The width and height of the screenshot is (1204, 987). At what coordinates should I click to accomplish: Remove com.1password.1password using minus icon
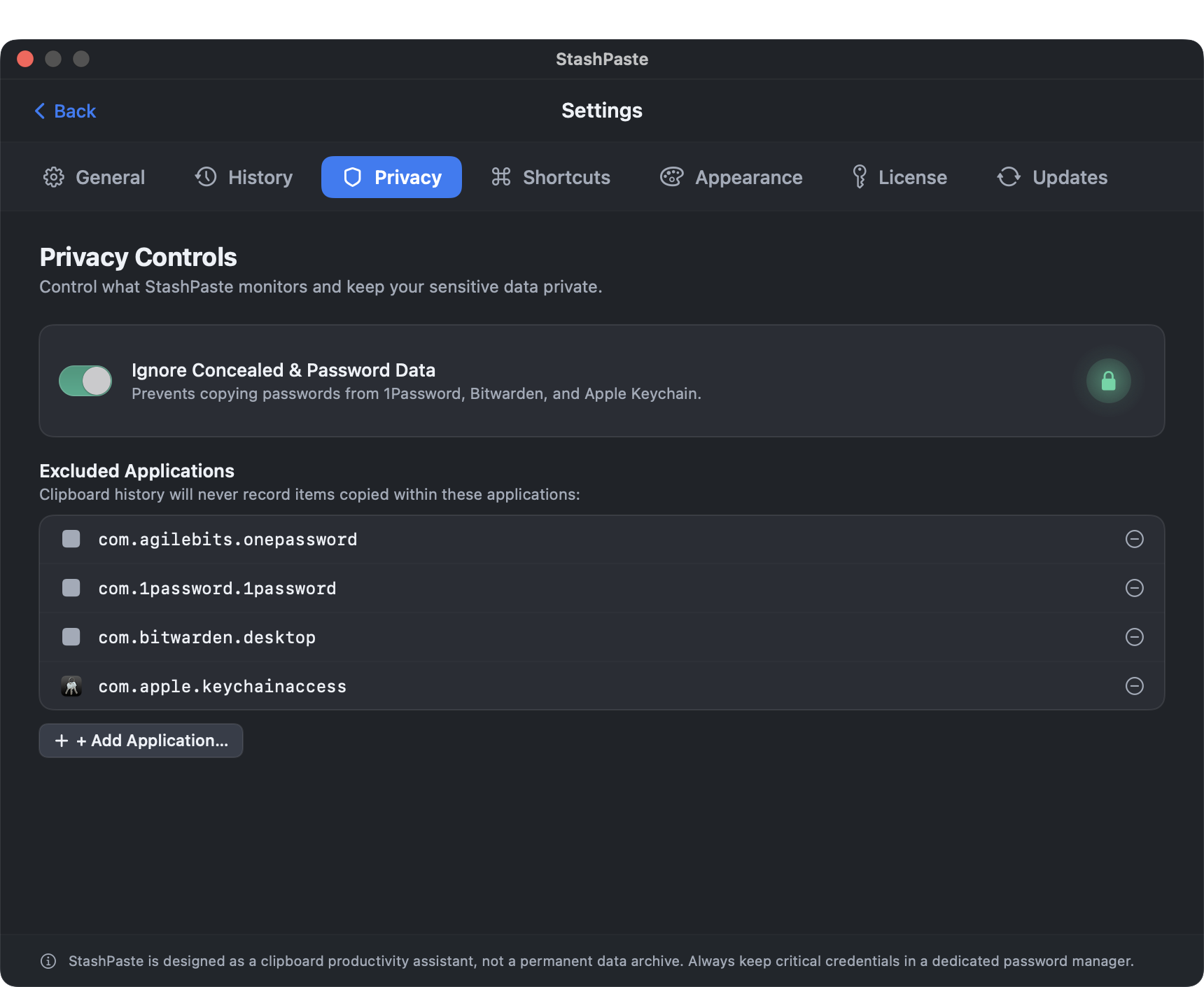tap(1134, 588)
